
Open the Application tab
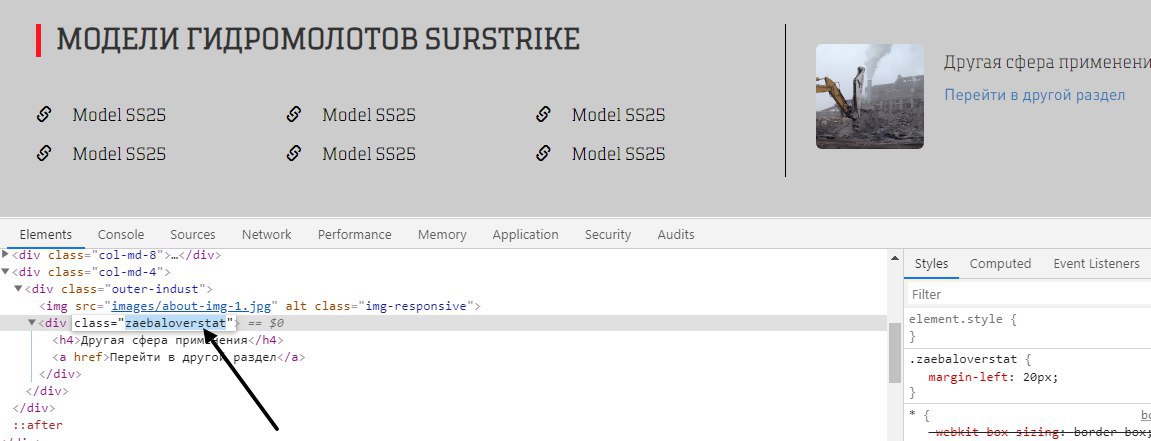(x=526, y=235)
